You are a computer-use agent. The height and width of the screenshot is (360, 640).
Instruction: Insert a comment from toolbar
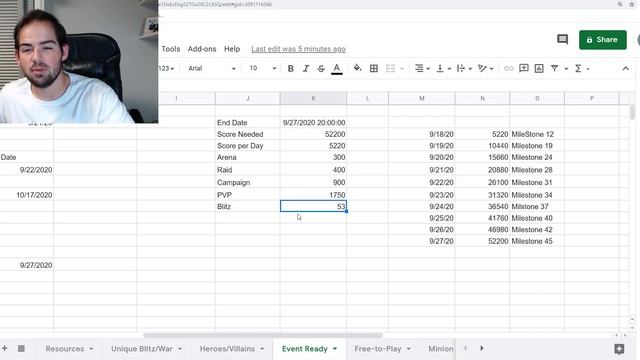(524, 68)
